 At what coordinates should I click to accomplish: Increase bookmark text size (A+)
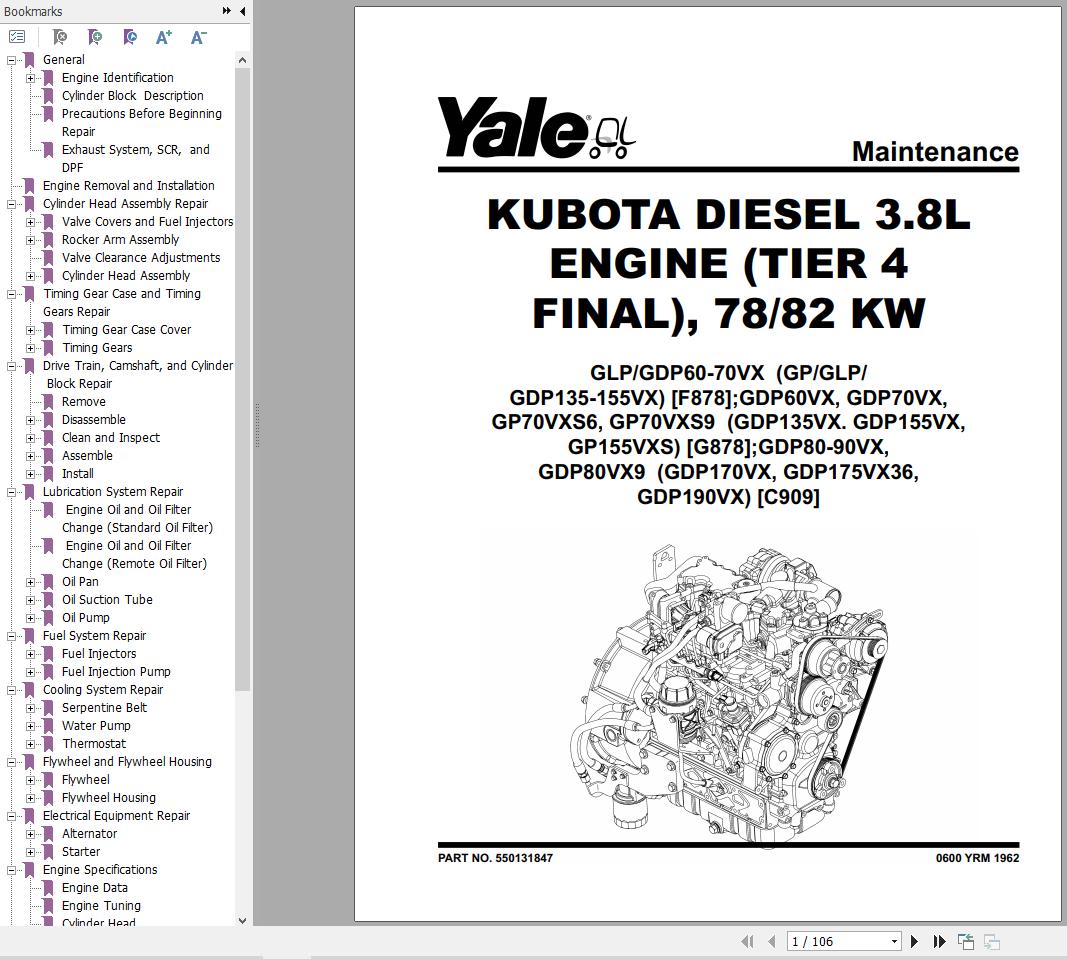[163, 37]
